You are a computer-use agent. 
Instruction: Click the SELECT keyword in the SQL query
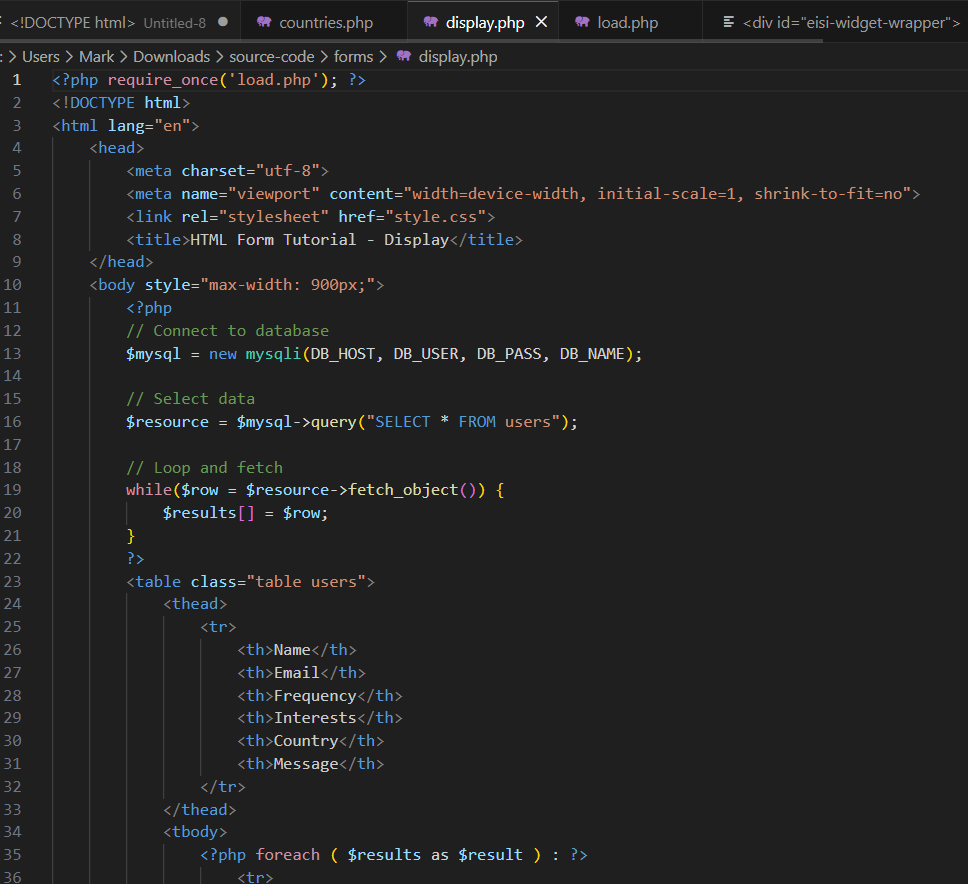pyautogui.click(x=403, y=422)
